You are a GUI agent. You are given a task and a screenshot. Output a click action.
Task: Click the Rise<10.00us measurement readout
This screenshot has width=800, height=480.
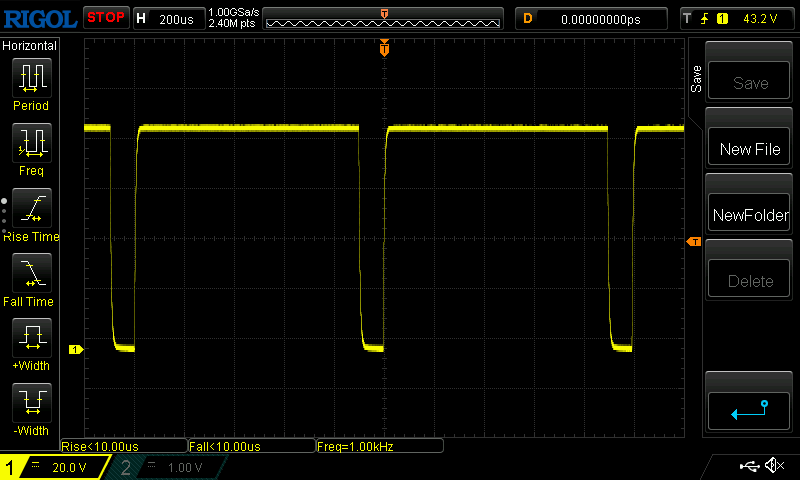(x=123, y=446)
